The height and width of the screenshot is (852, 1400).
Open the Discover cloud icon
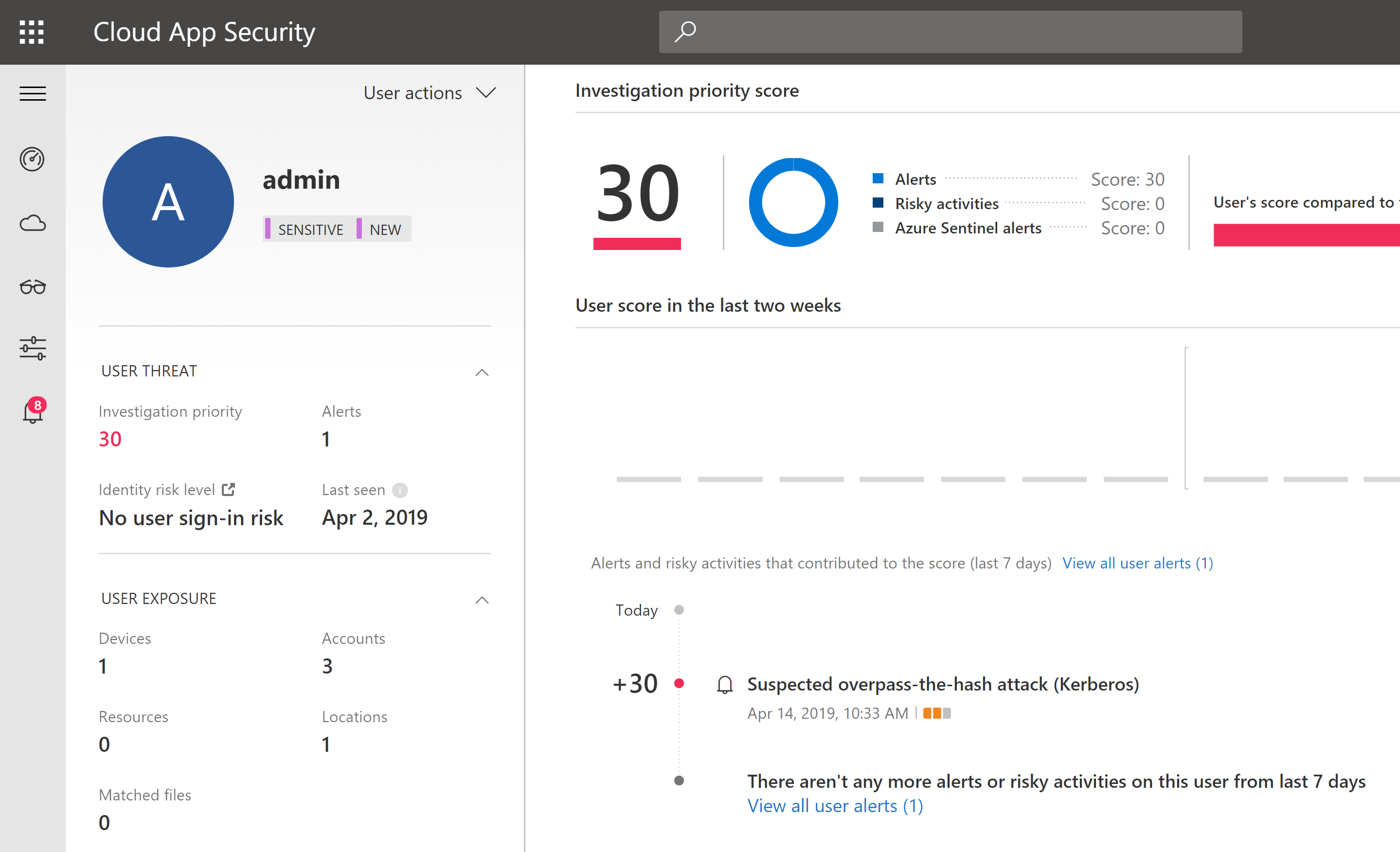tap(33, 223)
